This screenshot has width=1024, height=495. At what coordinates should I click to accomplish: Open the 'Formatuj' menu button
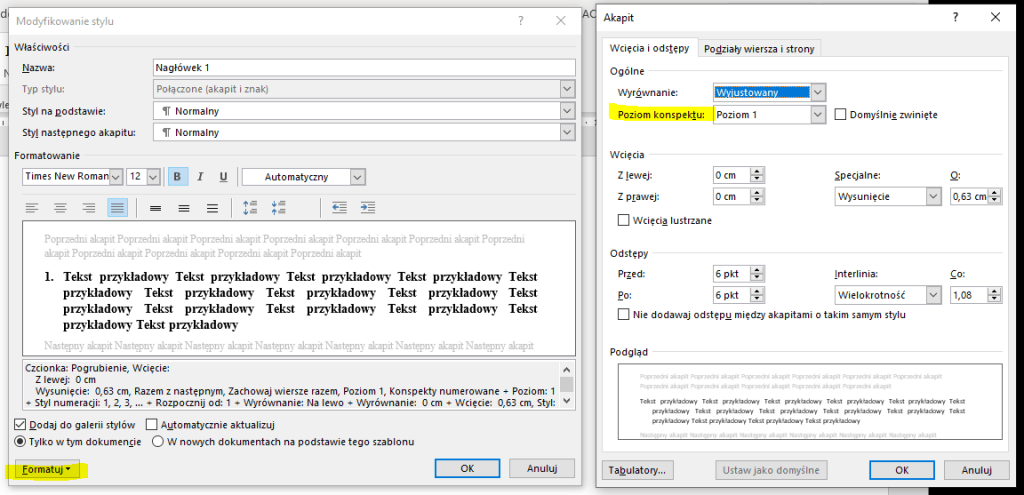pos(47,468)
